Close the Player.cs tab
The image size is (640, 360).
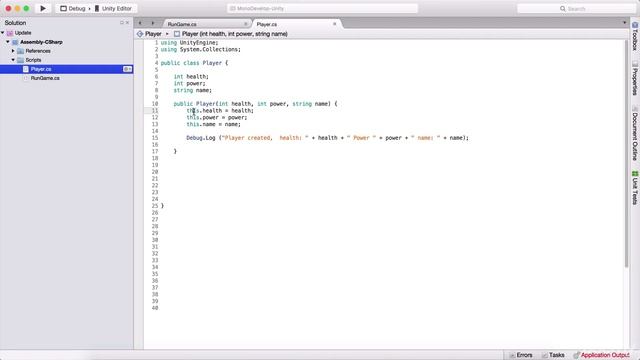click(335, 24)
